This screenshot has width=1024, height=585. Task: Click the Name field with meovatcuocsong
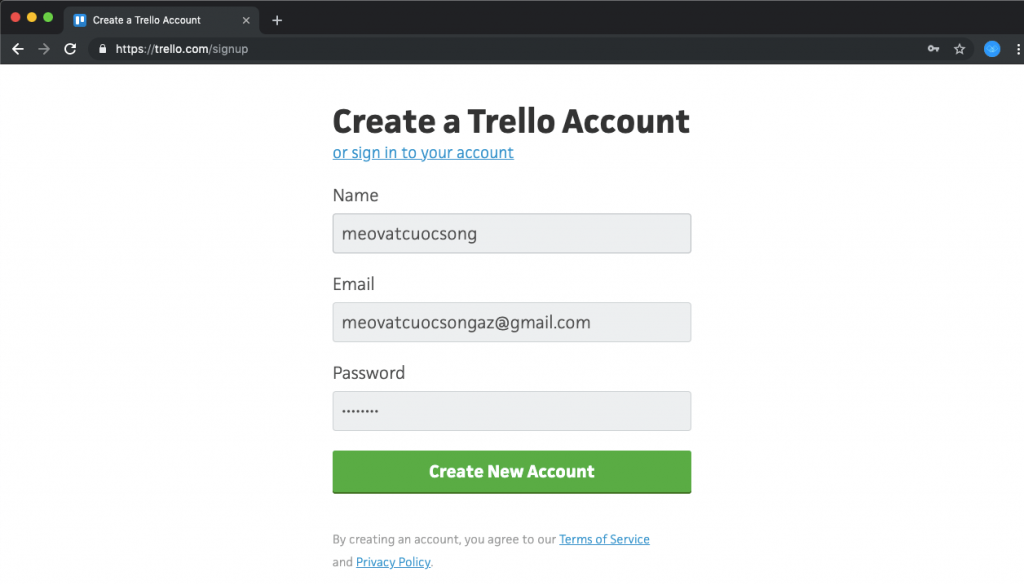tap(512, 233)
